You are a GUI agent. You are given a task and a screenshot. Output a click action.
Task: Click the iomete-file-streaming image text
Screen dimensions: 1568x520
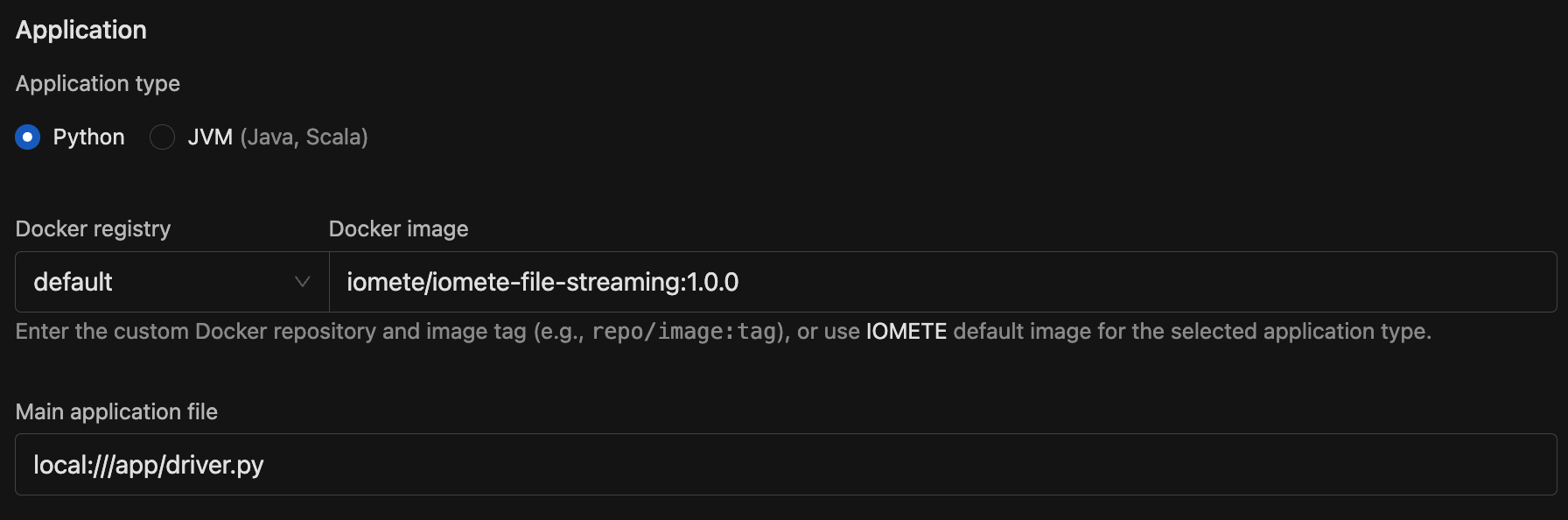542,282
